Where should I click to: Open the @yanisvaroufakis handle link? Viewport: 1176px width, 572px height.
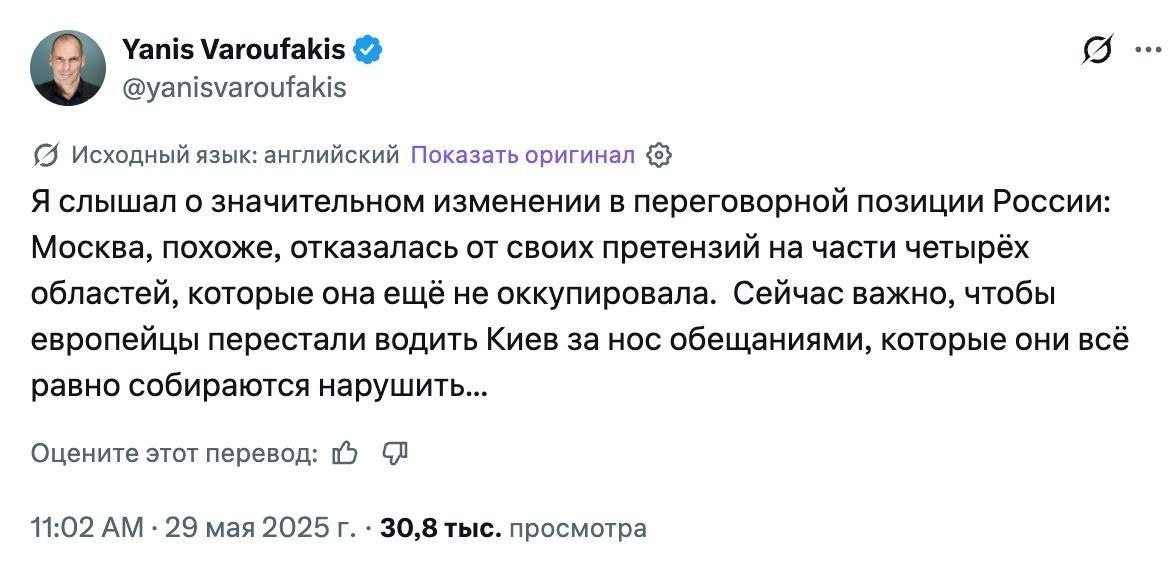233,88
